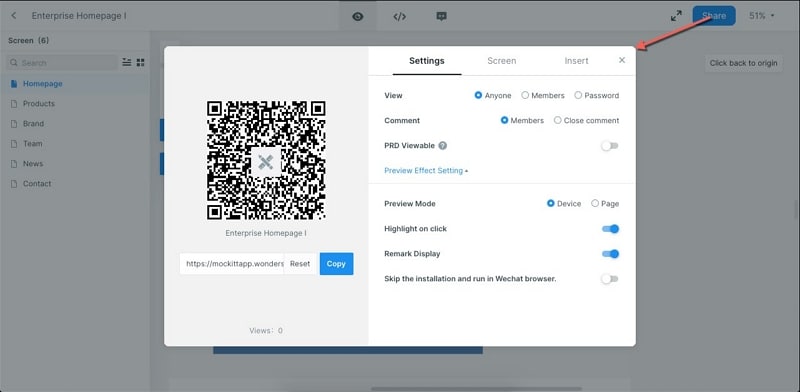Toggle Skip installation Wechat browser switch

[x=610, y=279]
